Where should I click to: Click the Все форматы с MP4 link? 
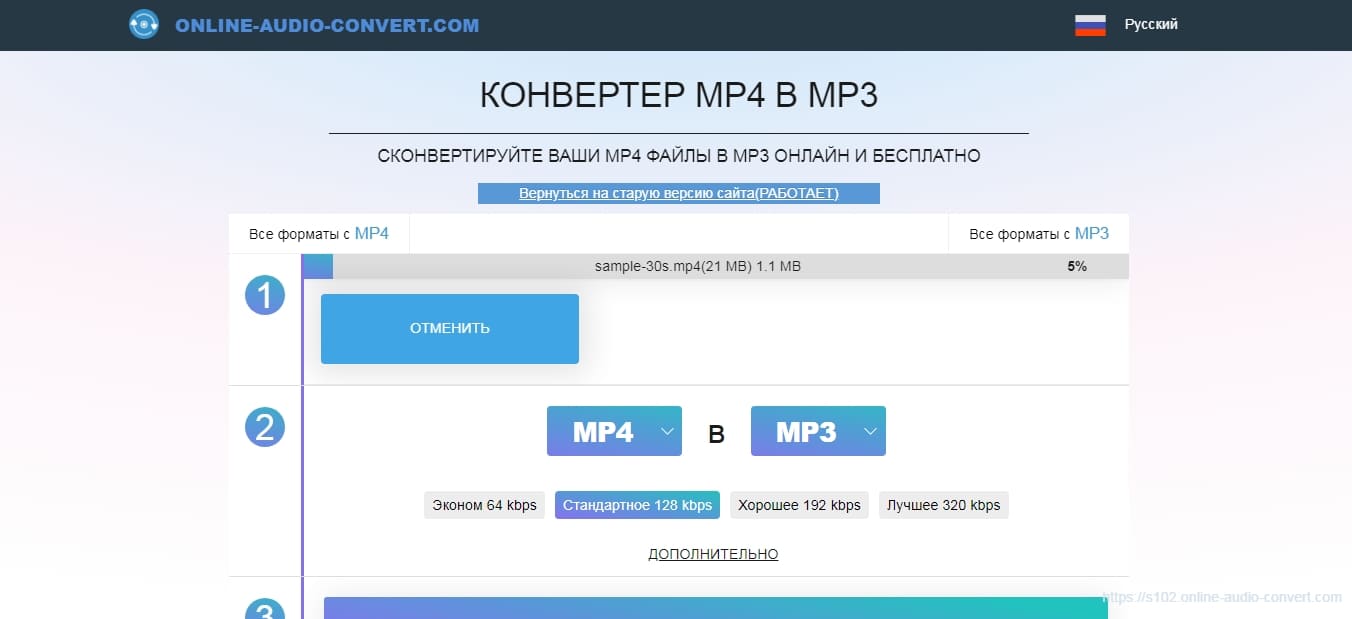click(318, 233)
